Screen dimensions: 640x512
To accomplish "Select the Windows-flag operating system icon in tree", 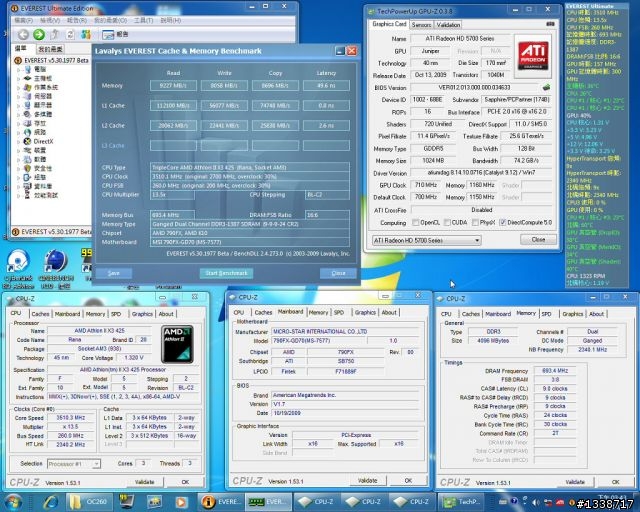I will (x=27, y=87).
